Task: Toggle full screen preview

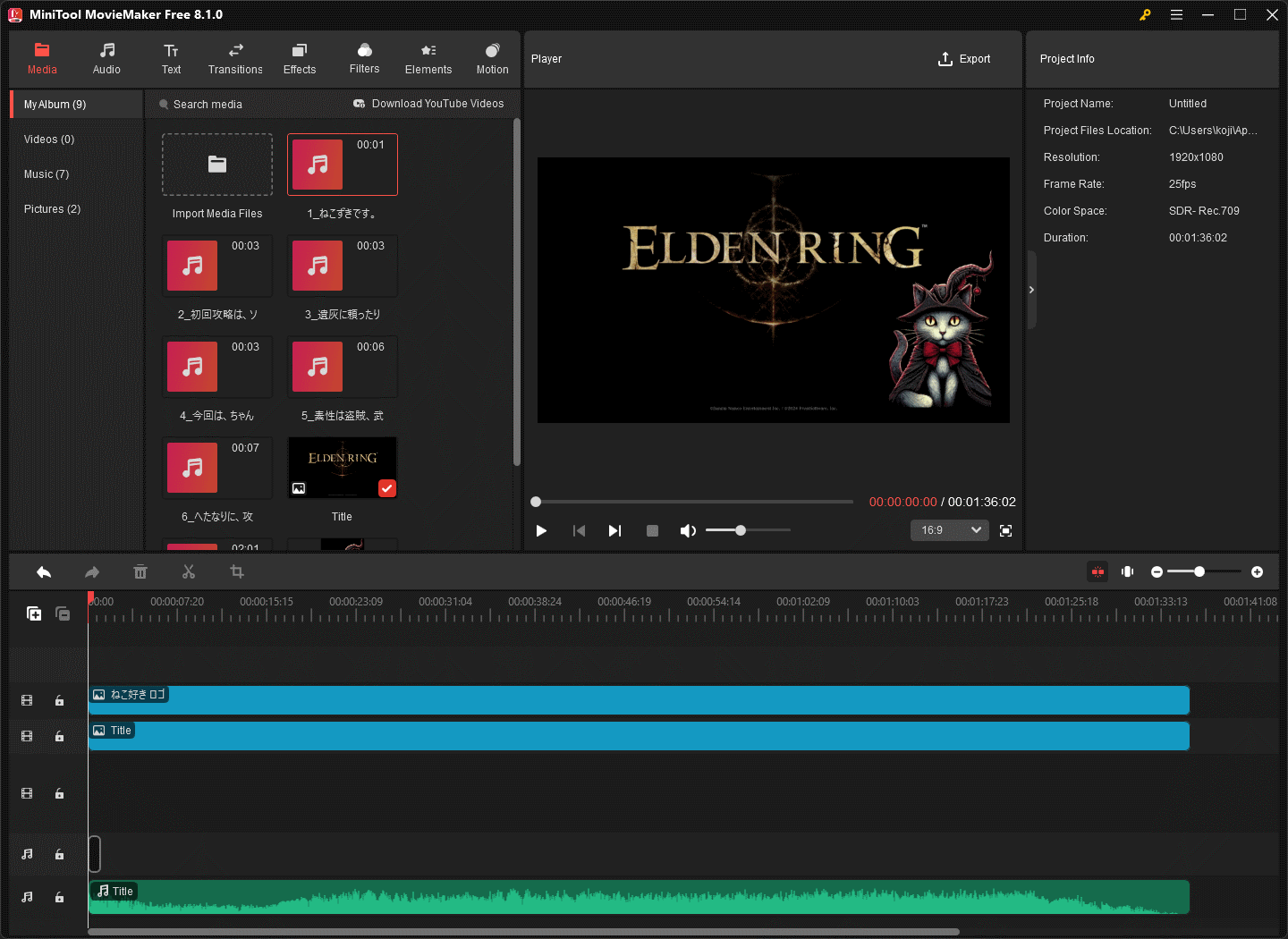Action: coord(1005,530)
